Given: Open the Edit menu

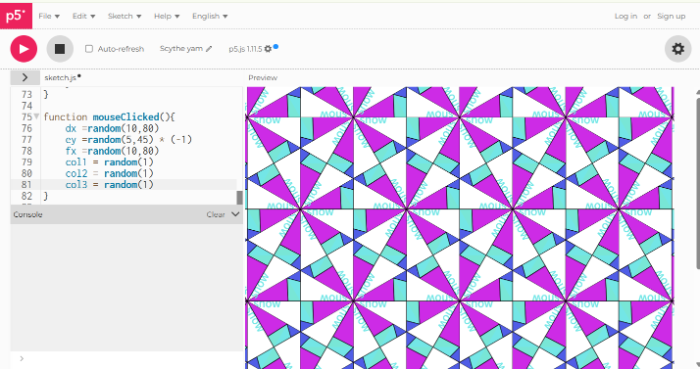Looking at the screenshot, I should tap(83, 16).
